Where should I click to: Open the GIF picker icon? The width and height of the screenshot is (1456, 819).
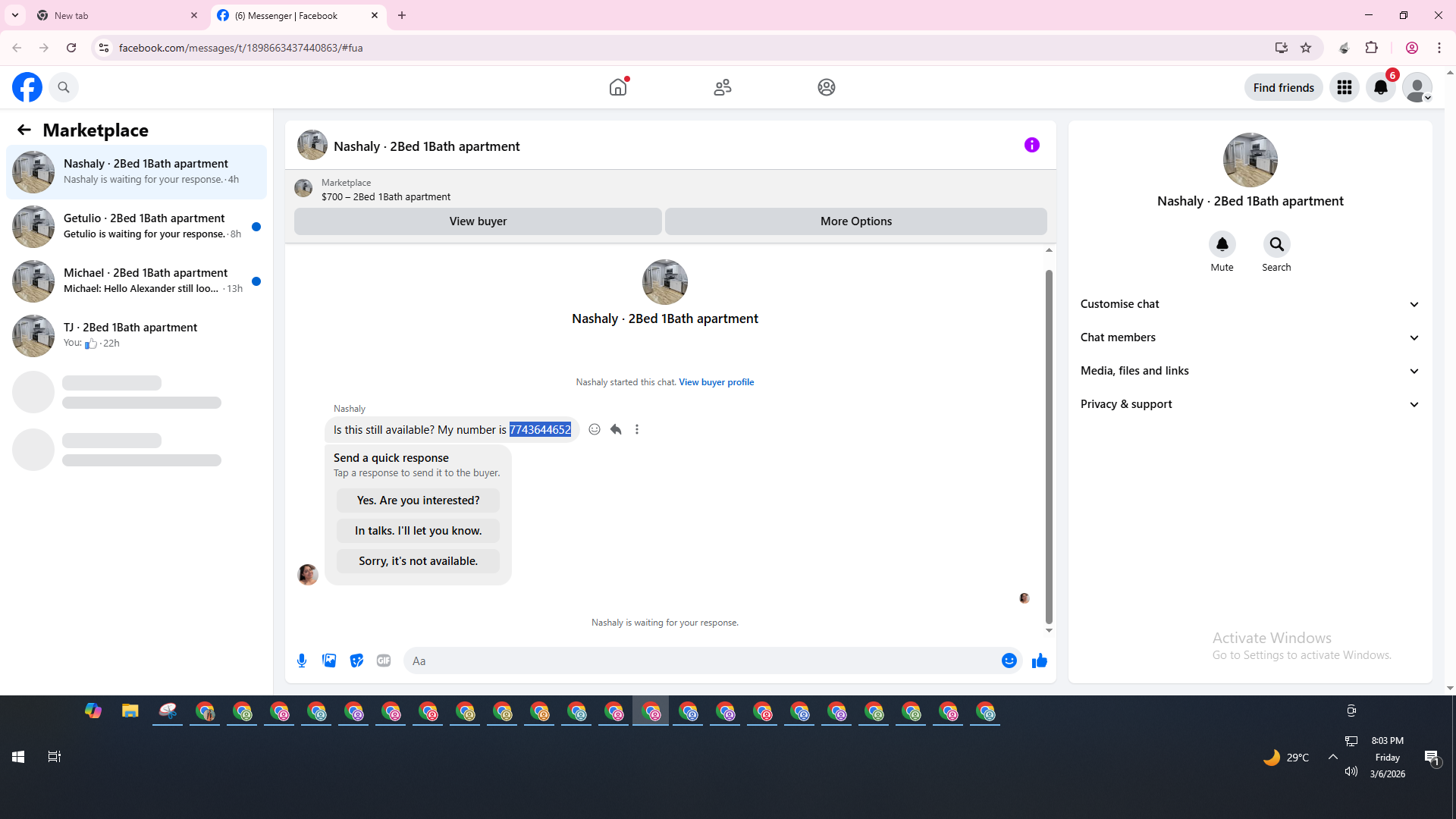(x=384, y=661)
